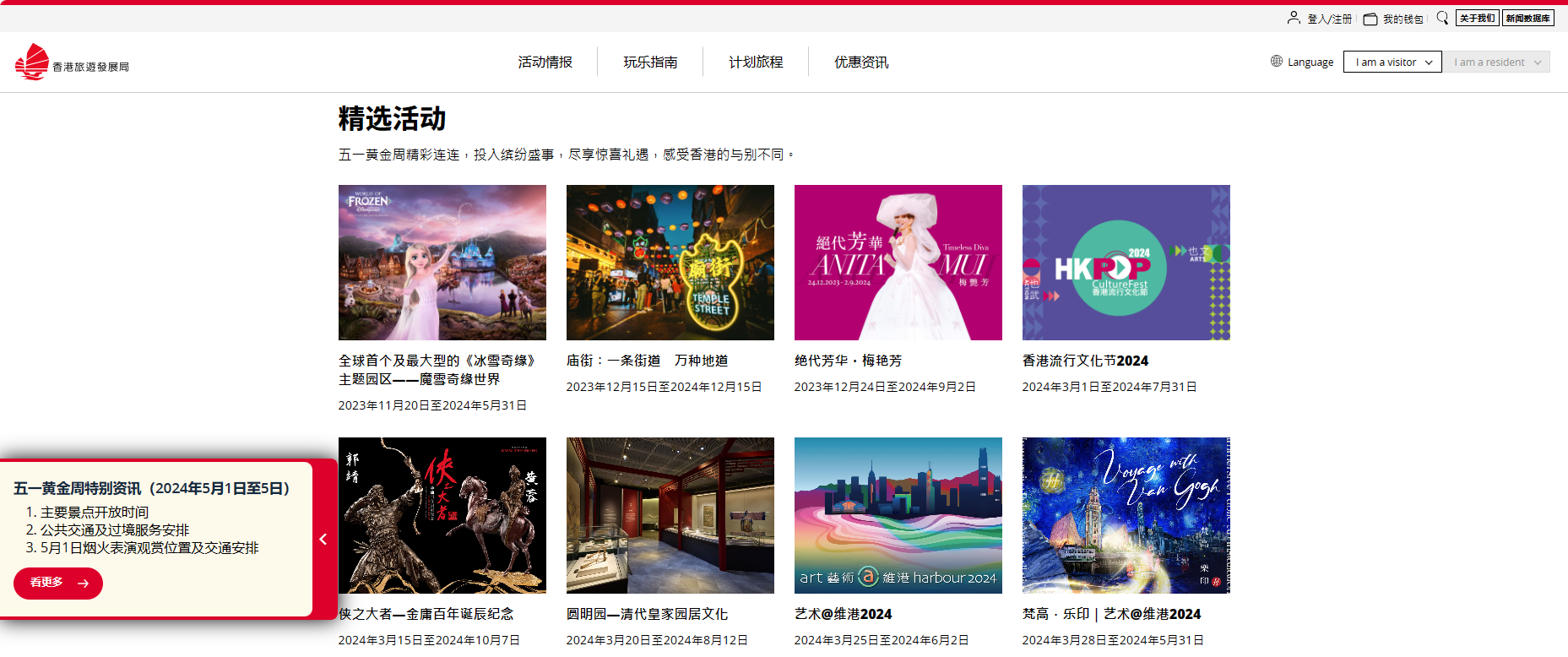Click title 侠之大者—金庸百年诞辰纪念
1568x657 pixels.
point(426,614)
